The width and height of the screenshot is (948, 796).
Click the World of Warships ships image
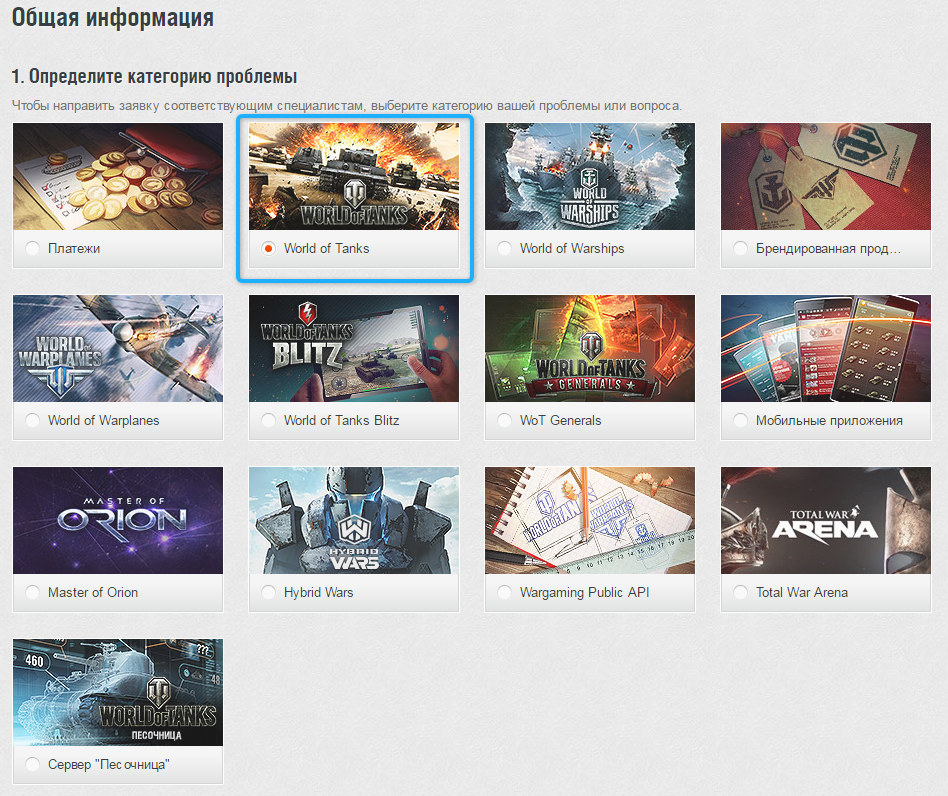tap(589, 176)
